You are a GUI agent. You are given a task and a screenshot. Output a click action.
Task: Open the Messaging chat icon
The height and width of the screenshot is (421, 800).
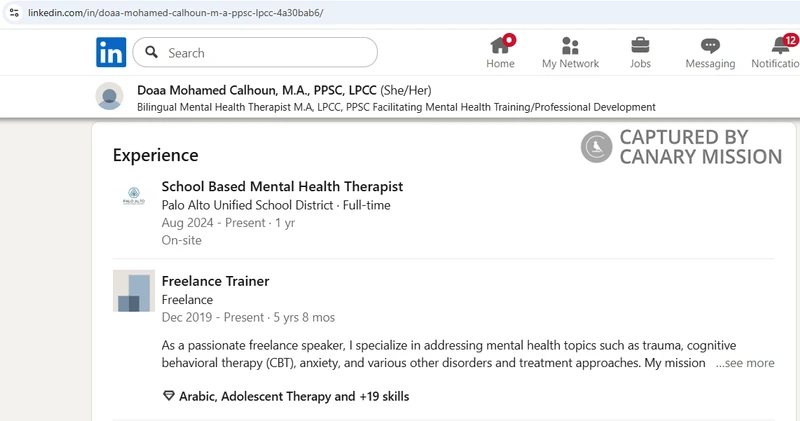click(710, 45)
